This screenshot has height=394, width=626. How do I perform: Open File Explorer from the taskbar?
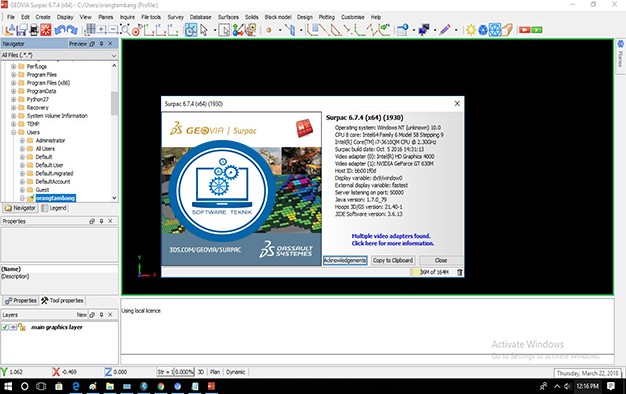[x=110, y=386]
